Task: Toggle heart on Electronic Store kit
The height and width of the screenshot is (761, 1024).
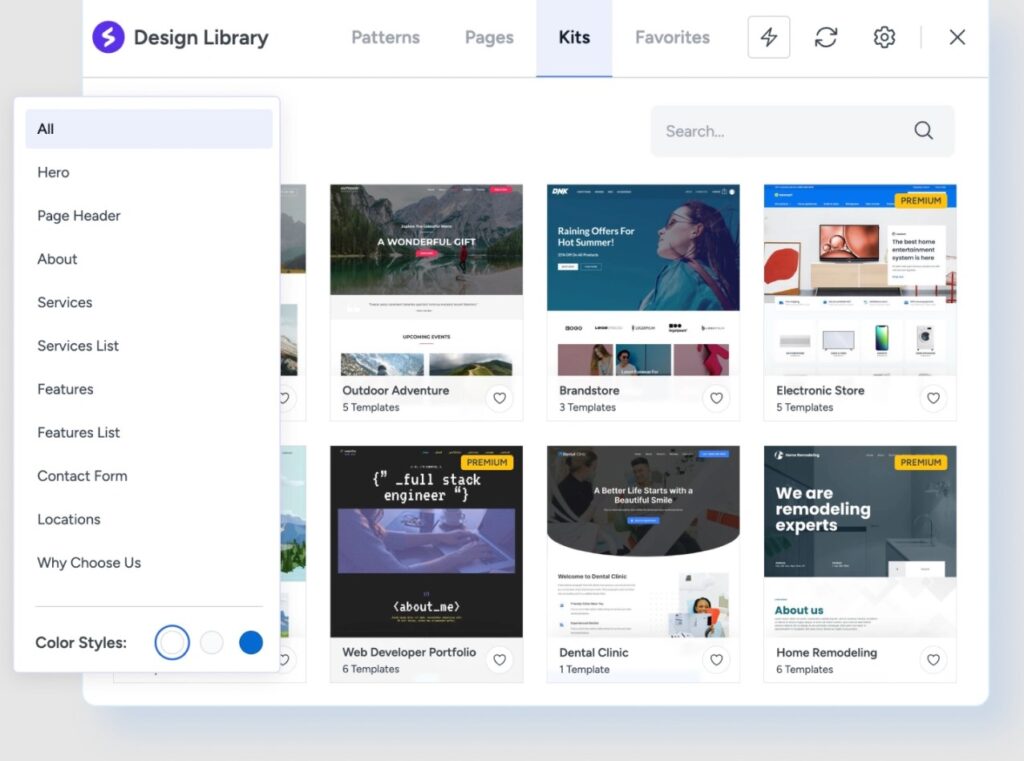Action: coord(933,398)
